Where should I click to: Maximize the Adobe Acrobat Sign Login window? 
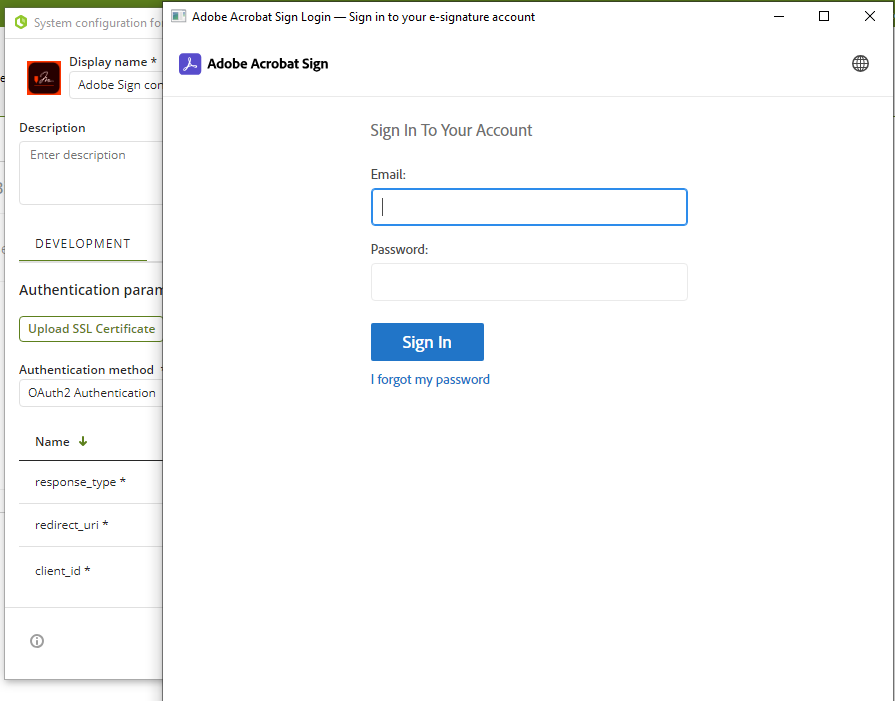[x=824, y=17]
